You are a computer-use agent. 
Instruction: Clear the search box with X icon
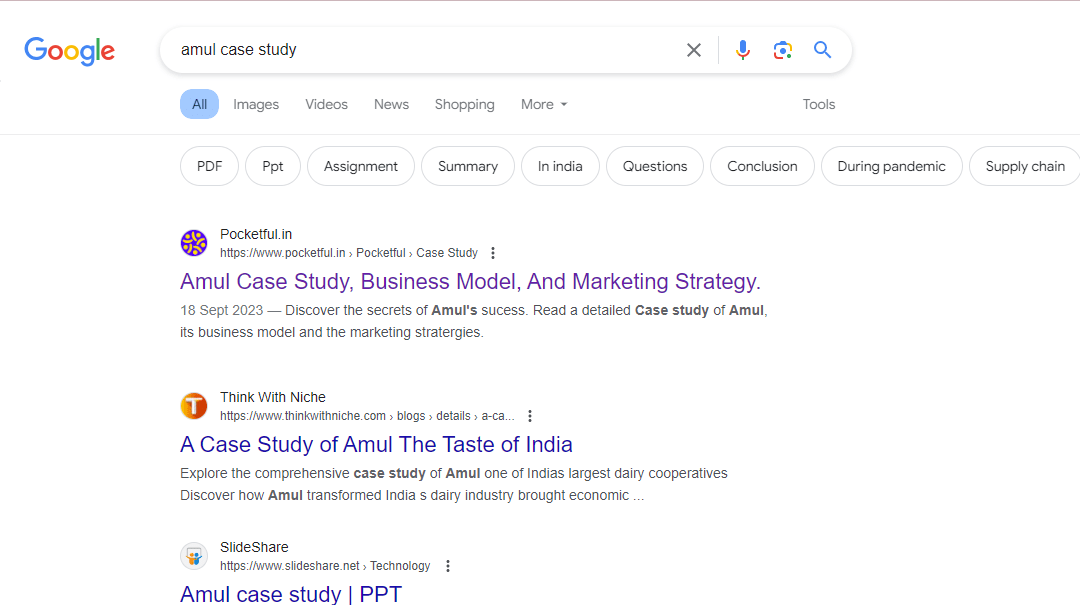693,50
